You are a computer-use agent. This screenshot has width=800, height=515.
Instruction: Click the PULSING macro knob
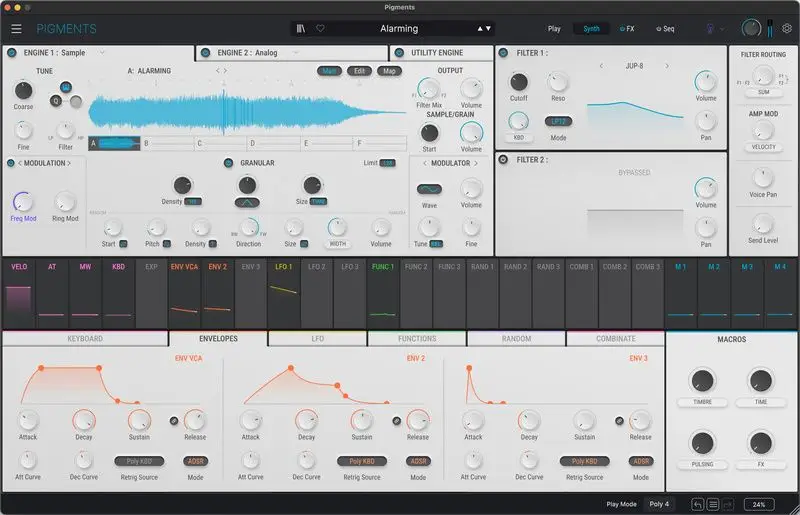click(702, 443)
